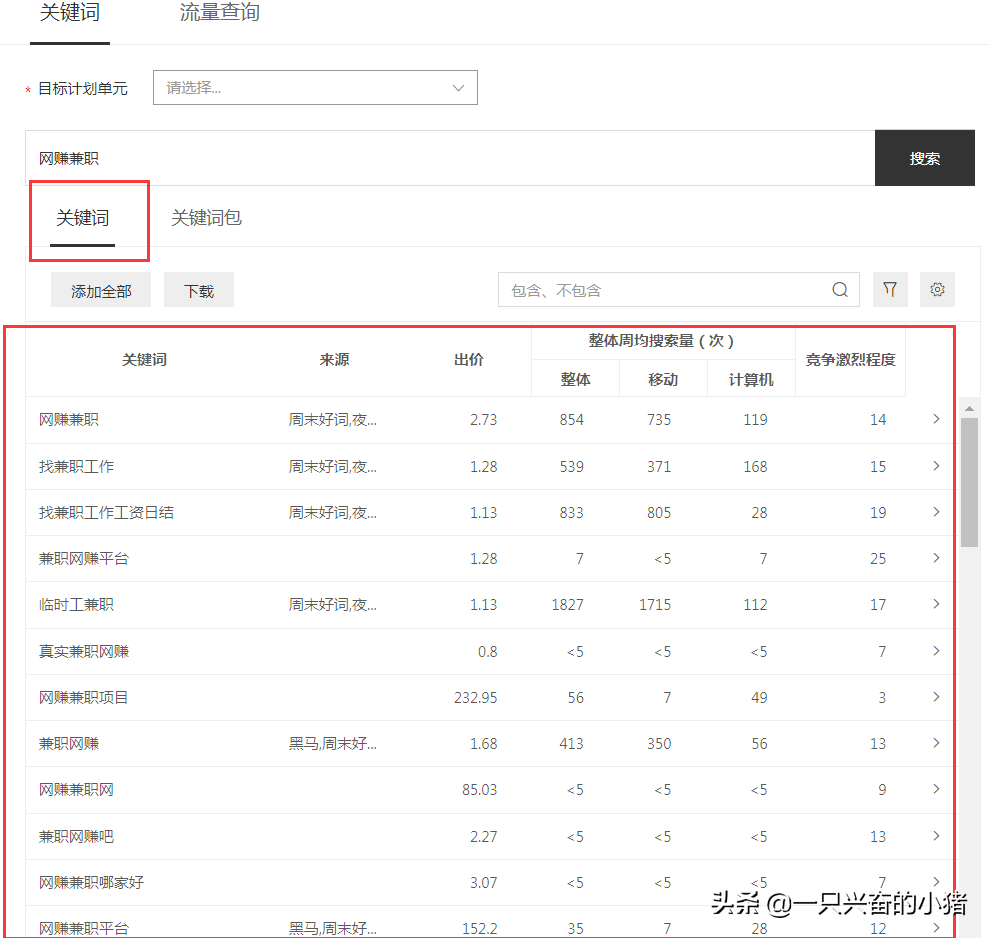Expand row arrow for 网赚兼职

click(936, 419)
